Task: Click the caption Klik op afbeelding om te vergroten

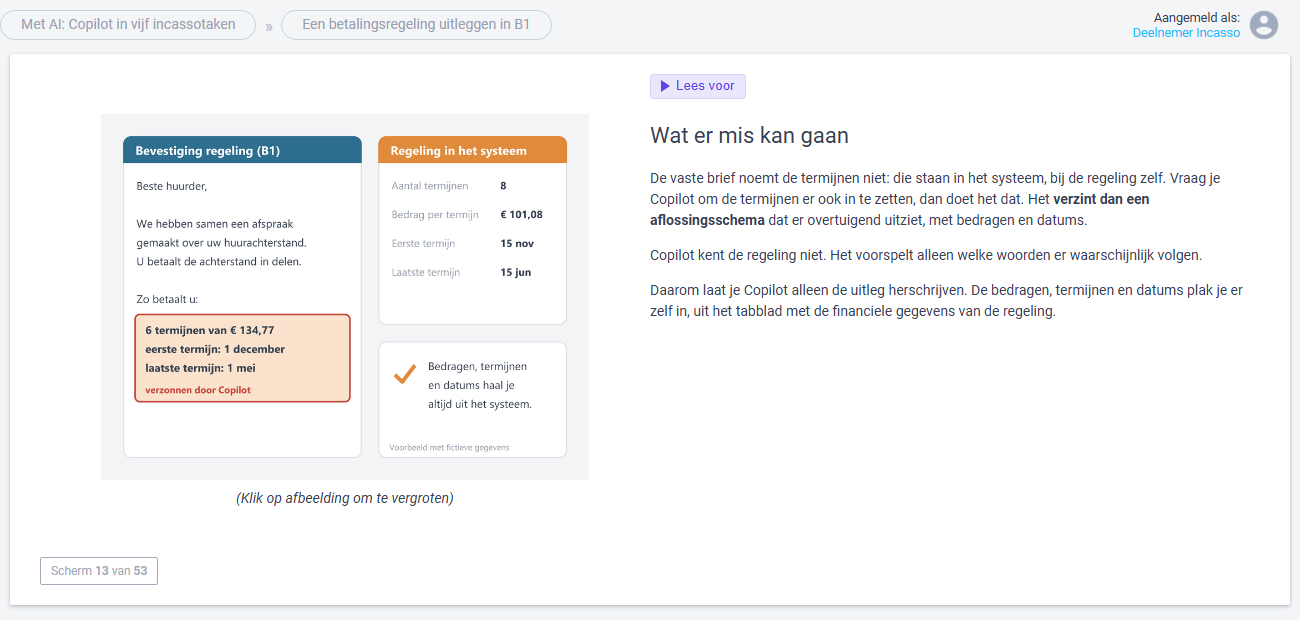Action: 345,498
